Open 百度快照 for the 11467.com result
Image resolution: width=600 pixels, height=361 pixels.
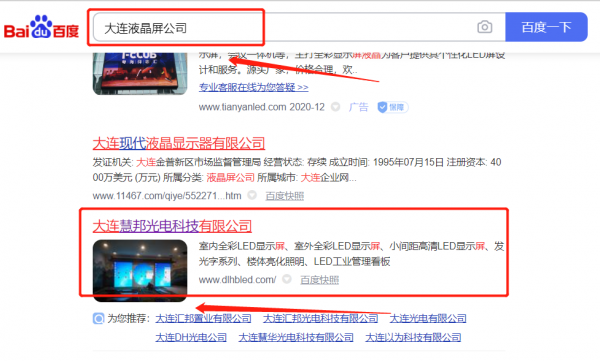[285, 196]
